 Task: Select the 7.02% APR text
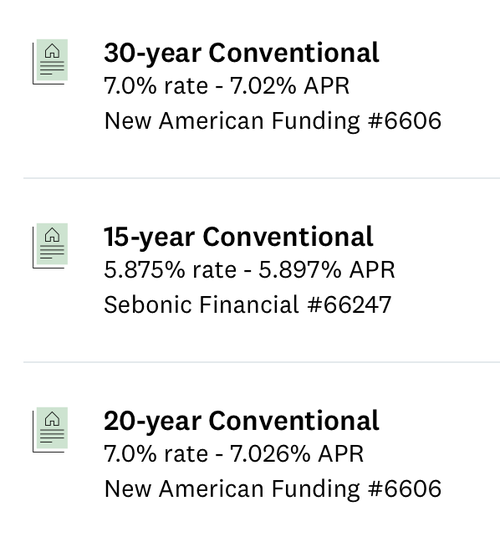tap(289, 86)
